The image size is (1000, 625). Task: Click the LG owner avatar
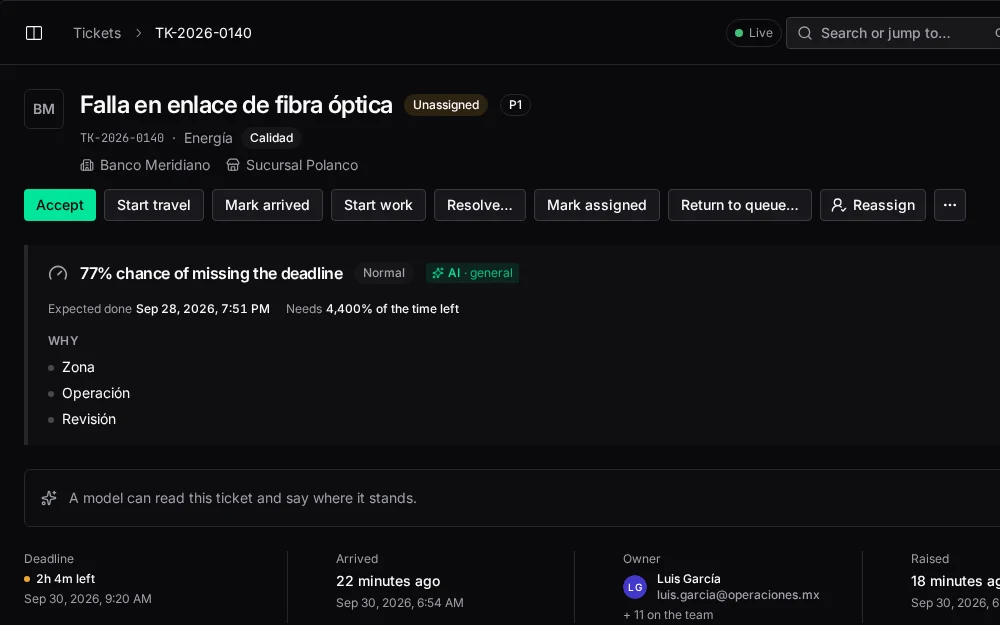635,587
